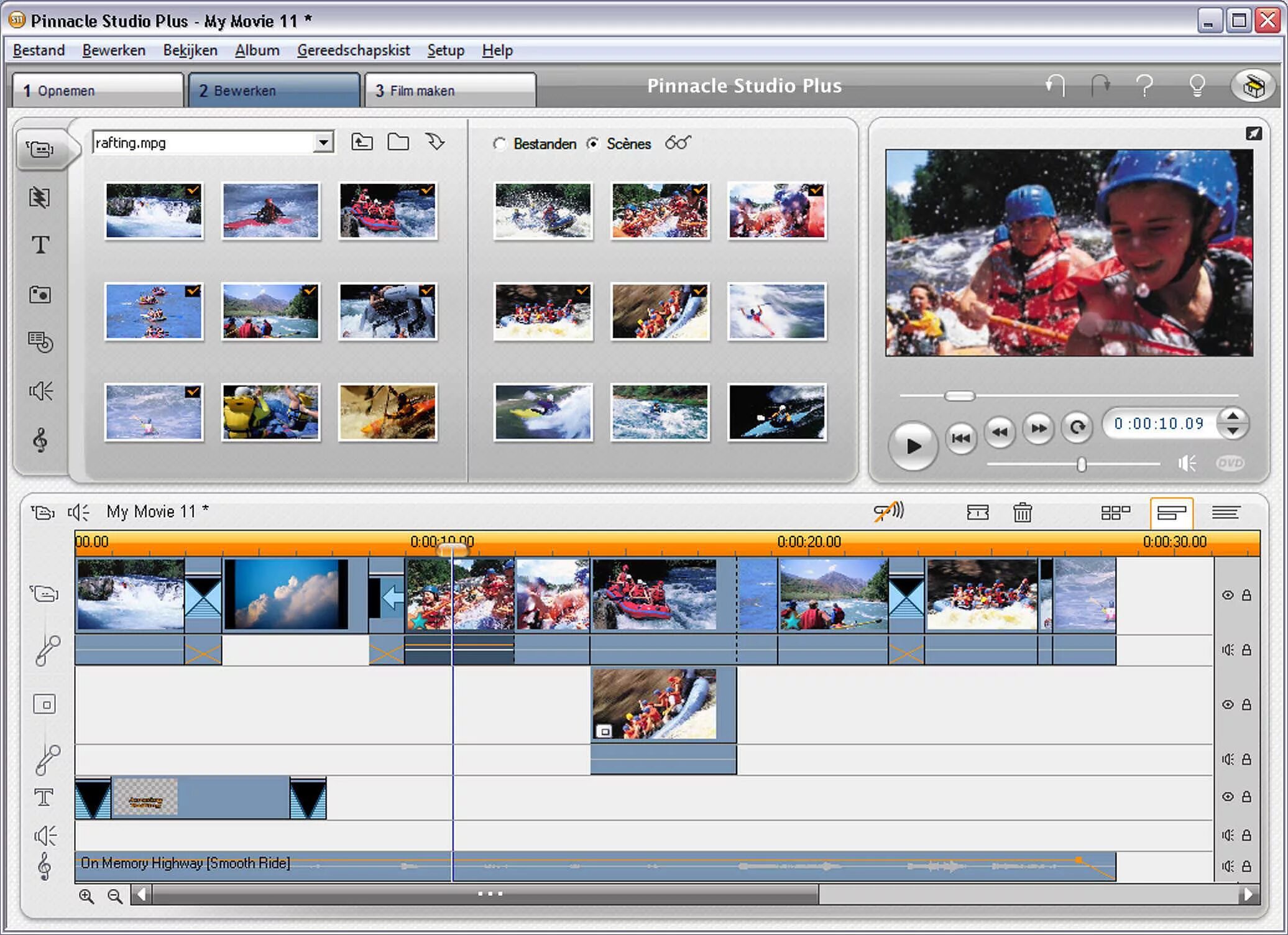Select the Bestanden radio button
This screenshot has width=1288, height=935.
(x=499, y=144)
